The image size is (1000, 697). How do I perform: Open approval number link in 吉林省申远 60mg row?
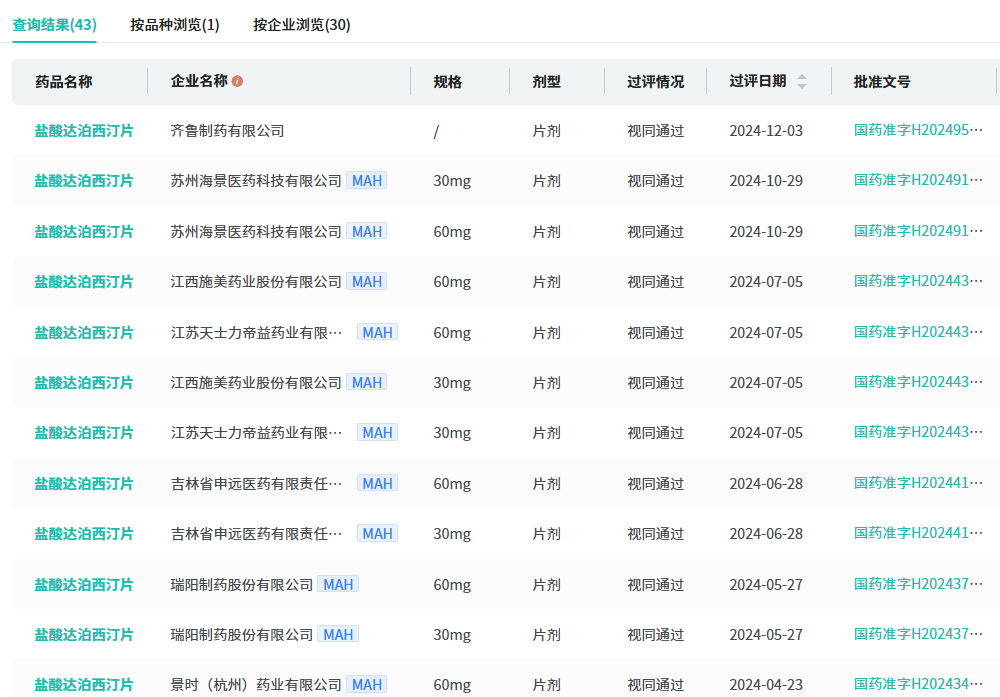click(x=918, y=483)
